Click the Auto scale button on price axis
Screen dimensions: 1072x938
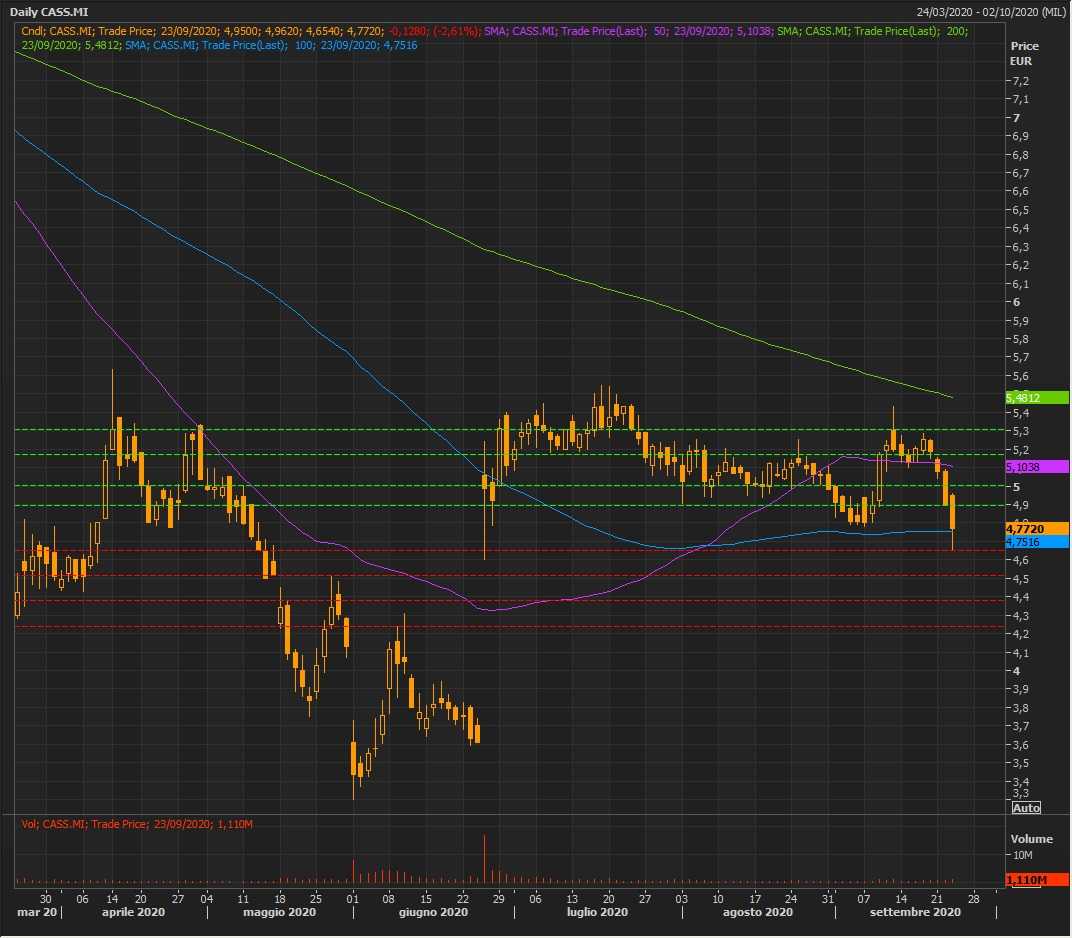1026,807
